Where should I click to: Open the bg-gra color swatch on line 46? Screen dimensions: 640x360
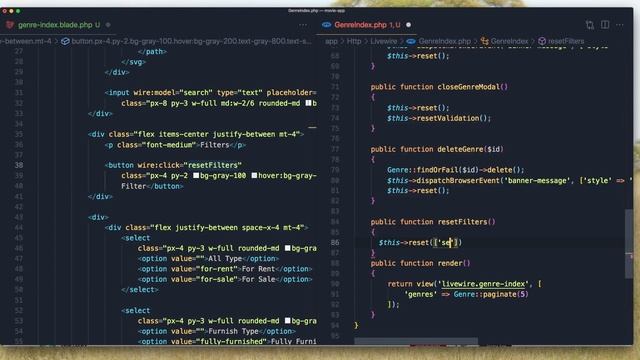pyautogui.click(x=288, y=248)
